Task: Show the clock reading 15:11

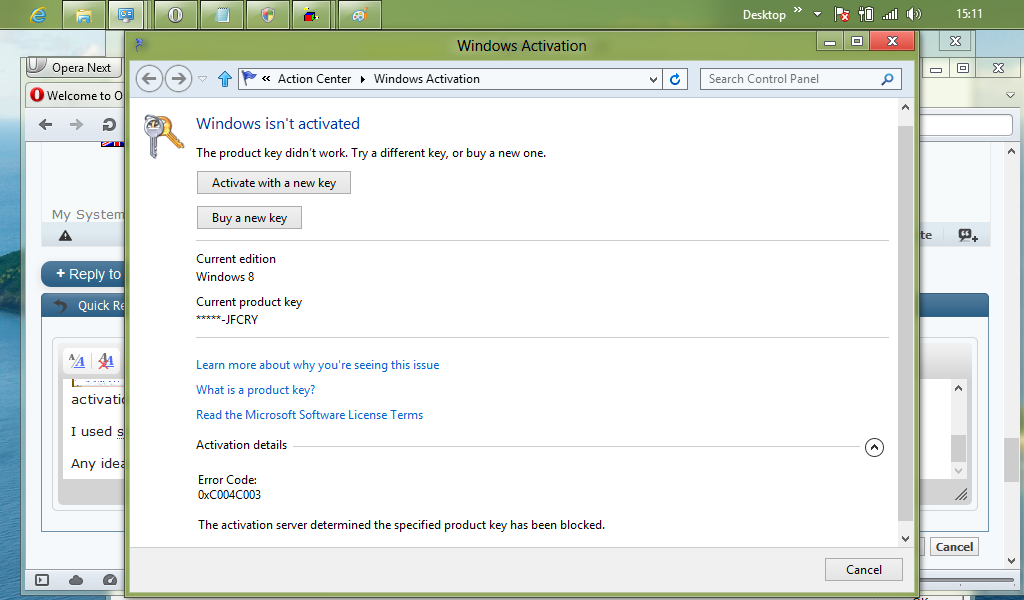Action: coord(969,14)
